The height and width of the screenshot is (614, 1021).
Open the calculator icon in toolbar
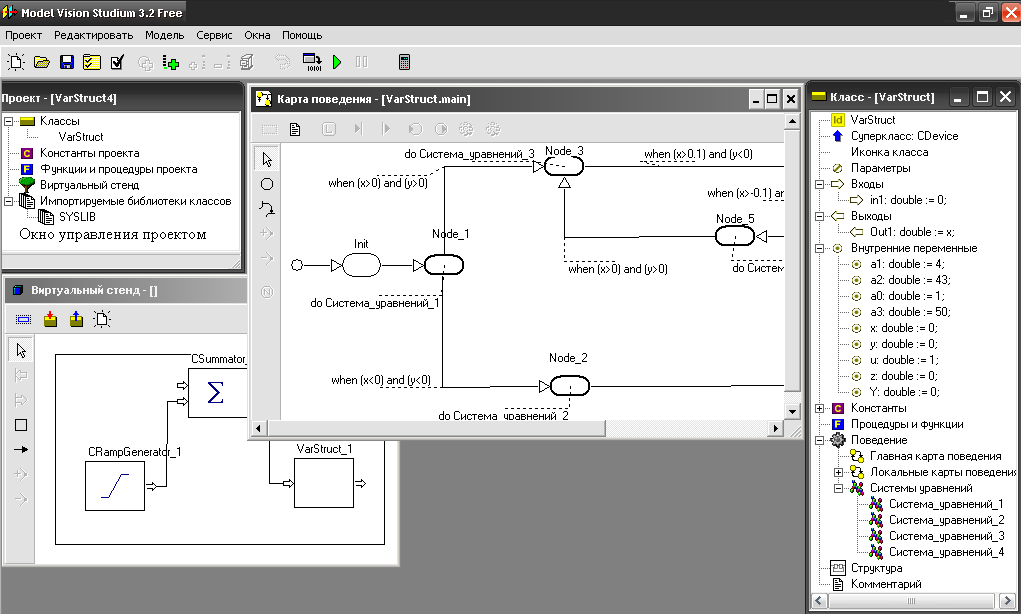point(404,63)
